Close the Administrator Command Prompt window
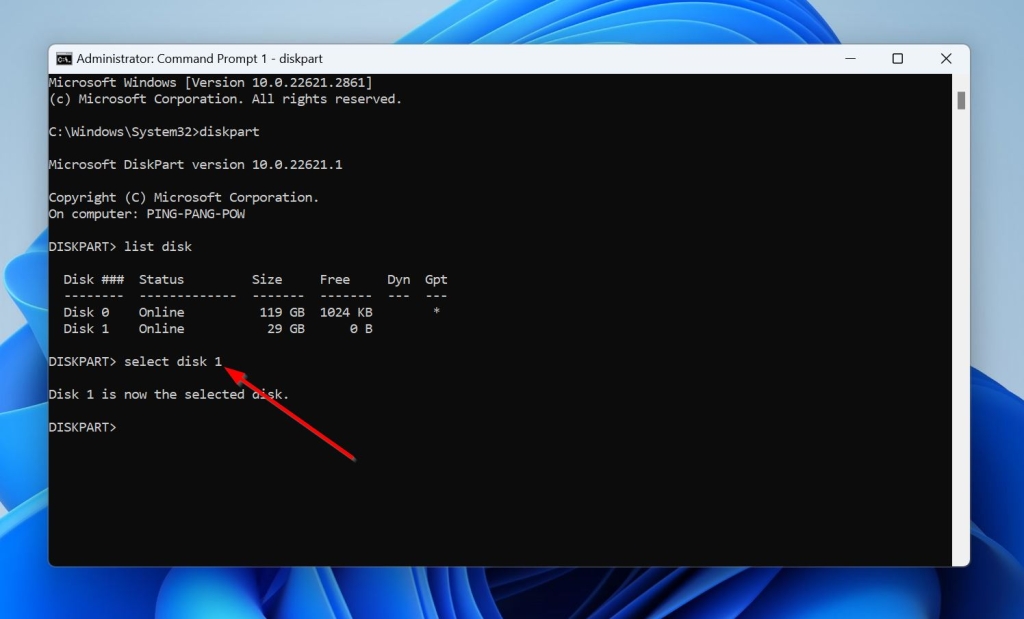 pyautogui.click(x=945, y=59)
